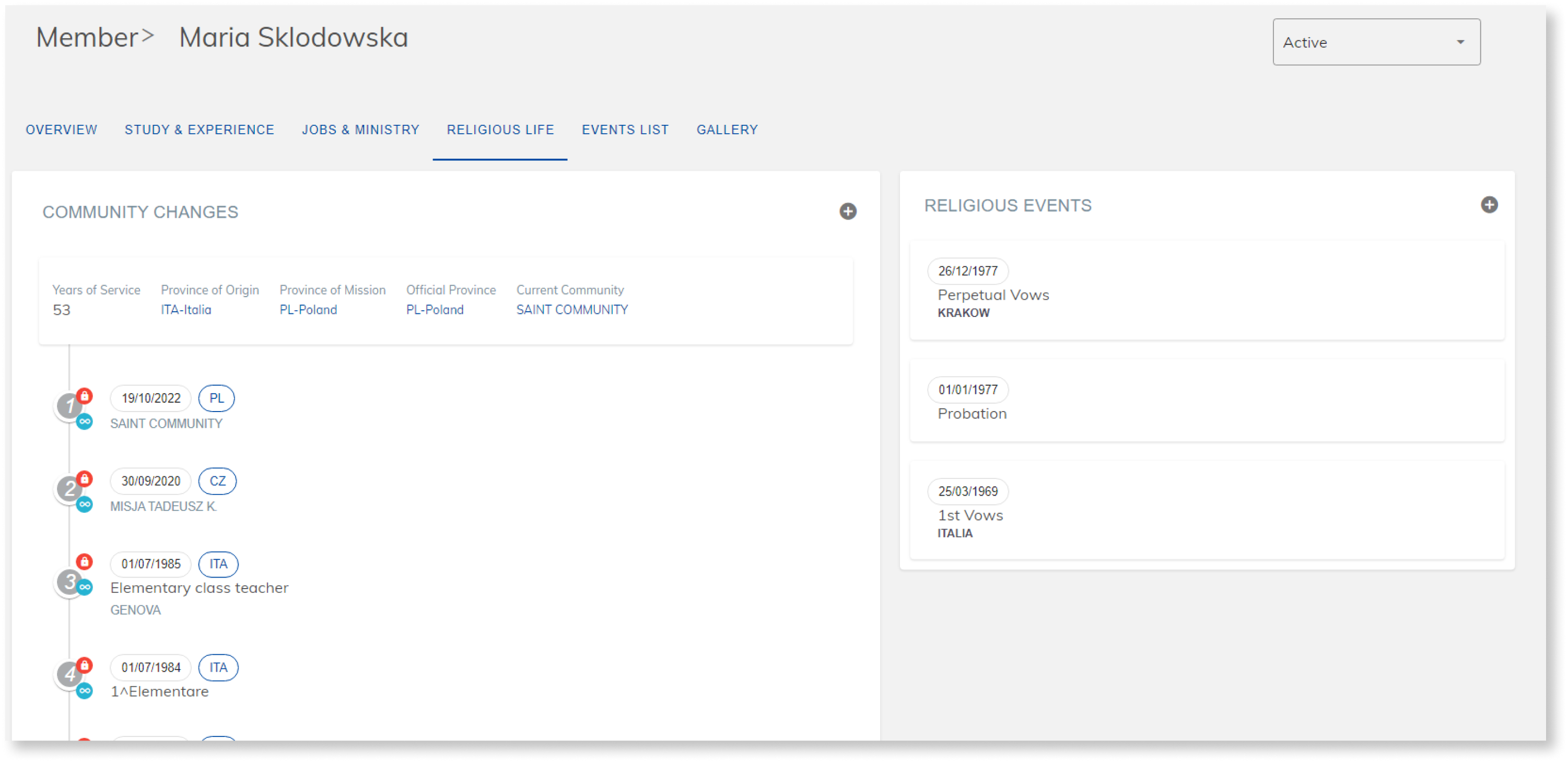Add a new community change via the plus icon
The image size is (1568, 763).
(x=849, y=211)
